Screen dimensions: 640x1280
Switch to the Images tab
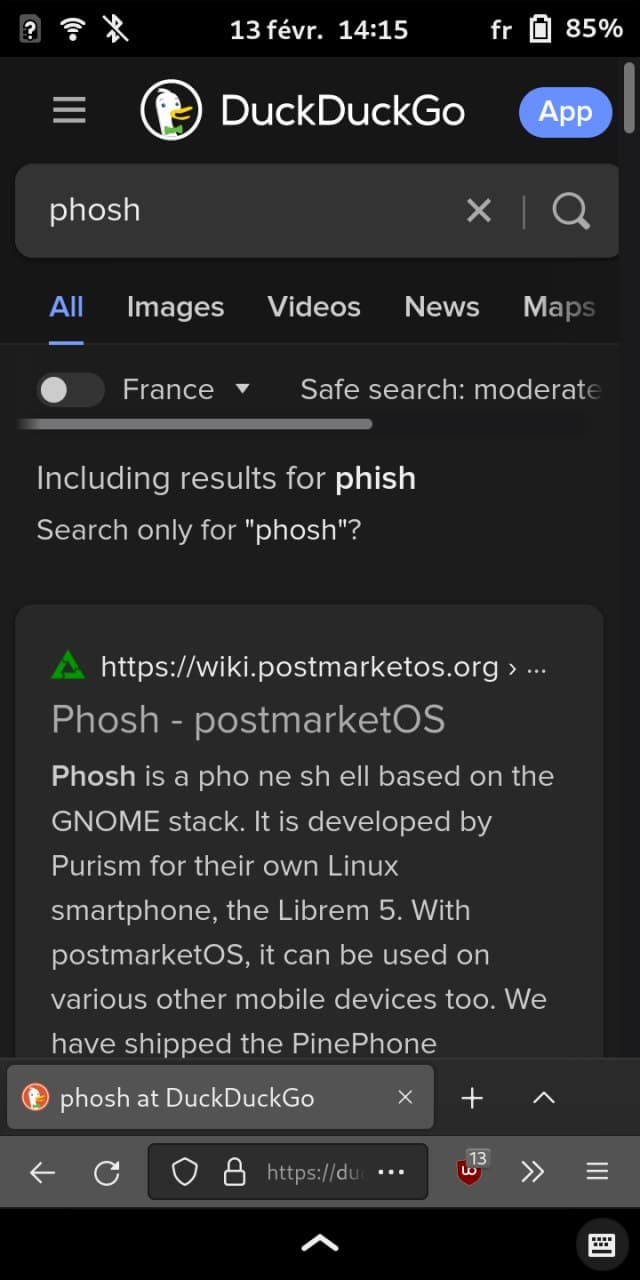(x=175, y=307)
